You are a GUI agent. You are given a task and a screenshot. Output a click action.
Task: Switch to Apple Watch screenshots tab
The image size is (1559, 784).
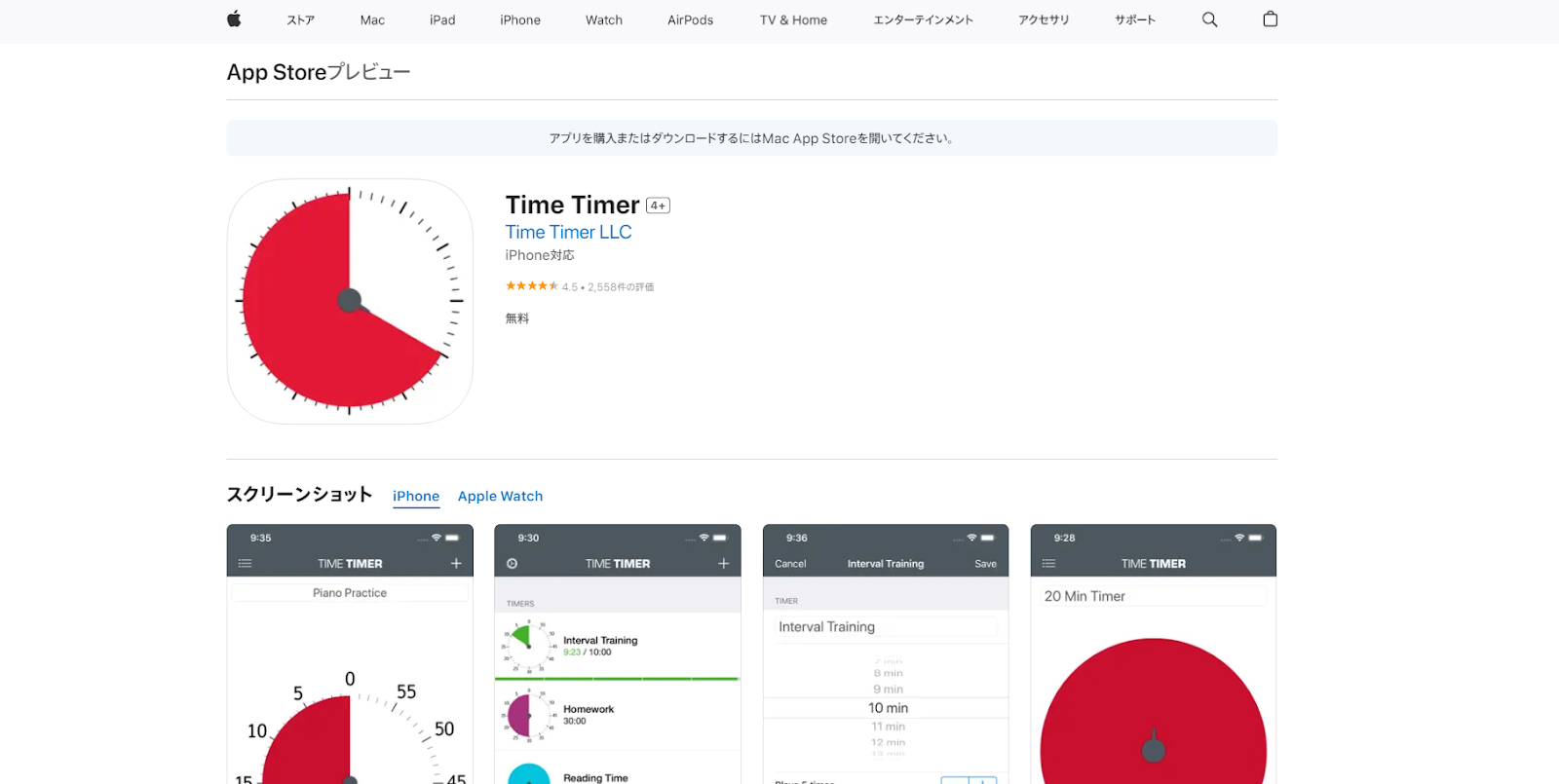point(501,497)
